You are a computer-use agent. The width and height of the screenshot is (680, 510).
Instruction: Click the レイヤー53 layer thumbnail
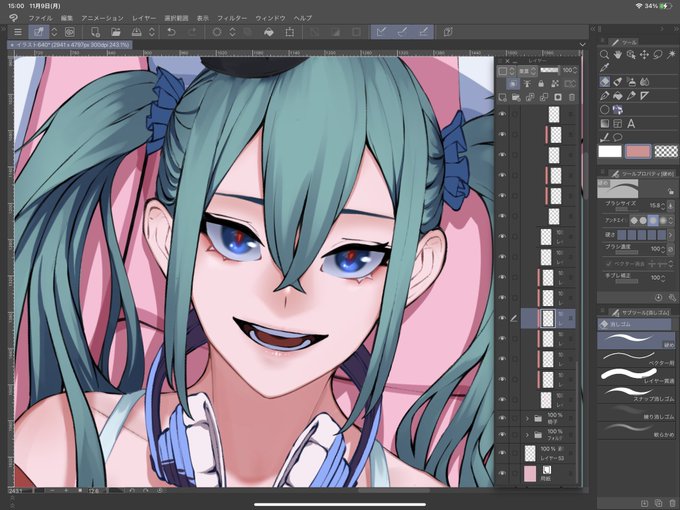530,453
